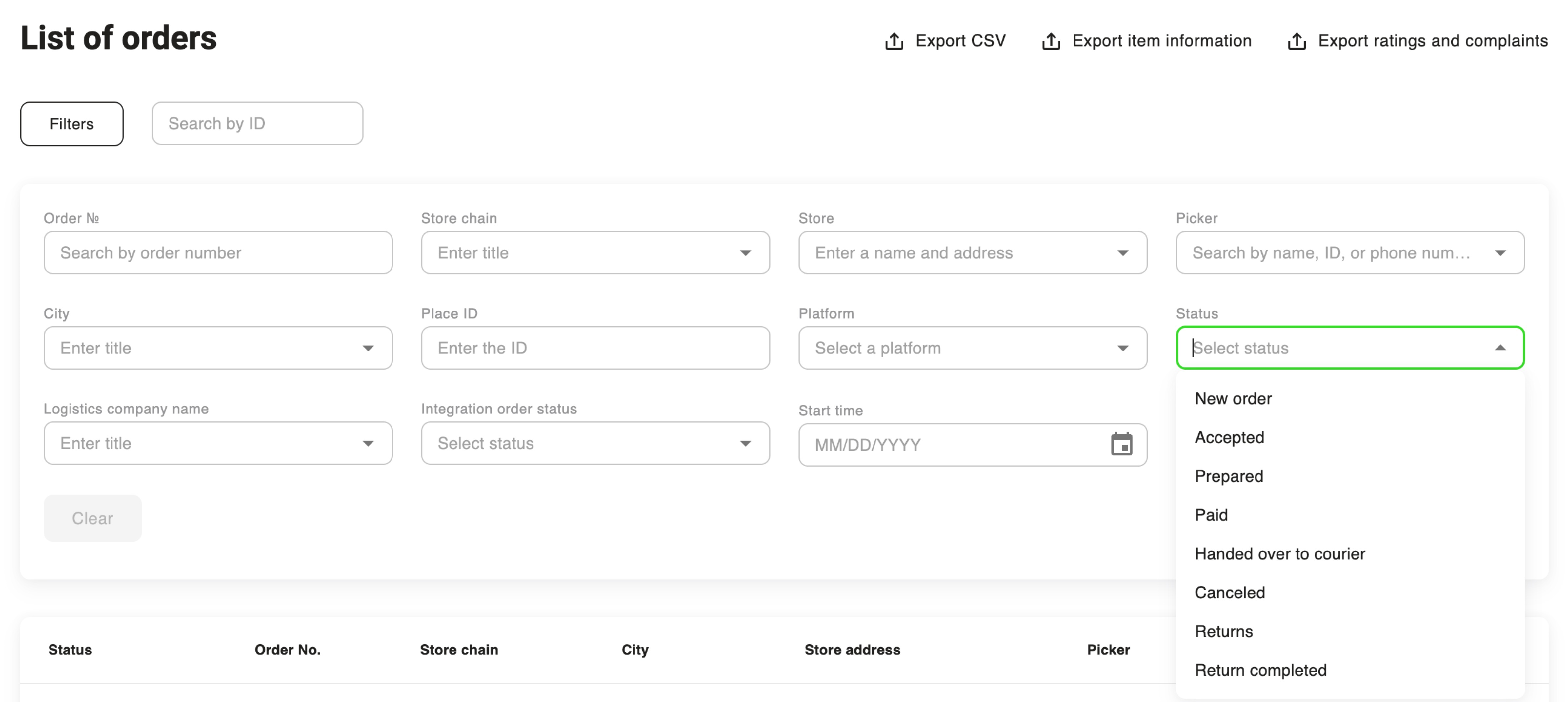Image resolution: width=1568 pixels, height=702 pixels.
Task: Click the Export item information icon
Action: [1051, 41]
